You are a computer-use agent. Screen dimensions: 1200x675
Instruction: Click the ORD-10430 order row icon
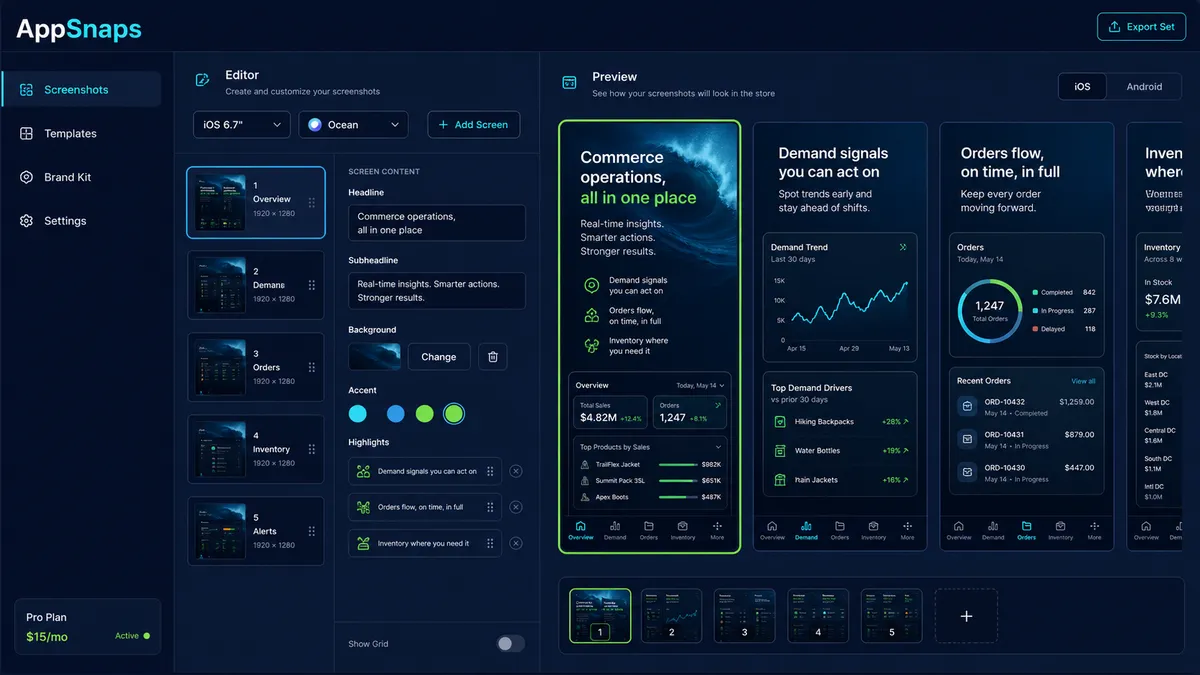point(967,472)
